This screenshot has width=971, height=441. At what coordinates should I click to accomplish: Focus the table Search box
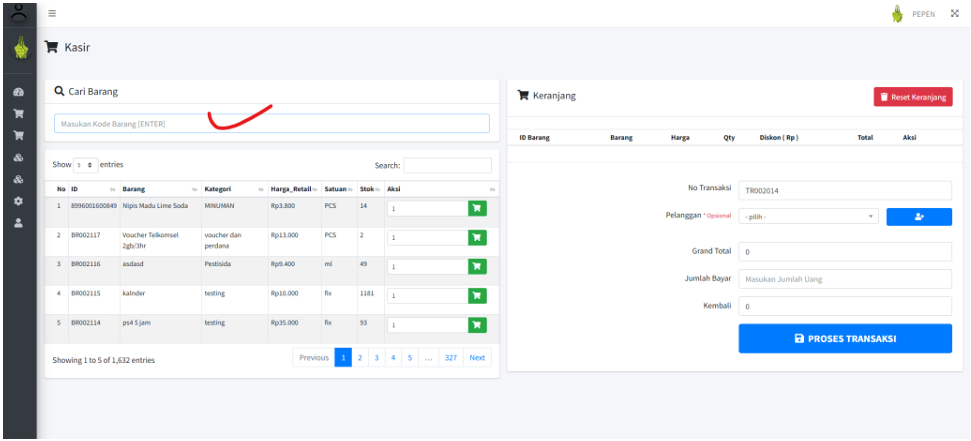pyautogui.click(x=448, y=165)
